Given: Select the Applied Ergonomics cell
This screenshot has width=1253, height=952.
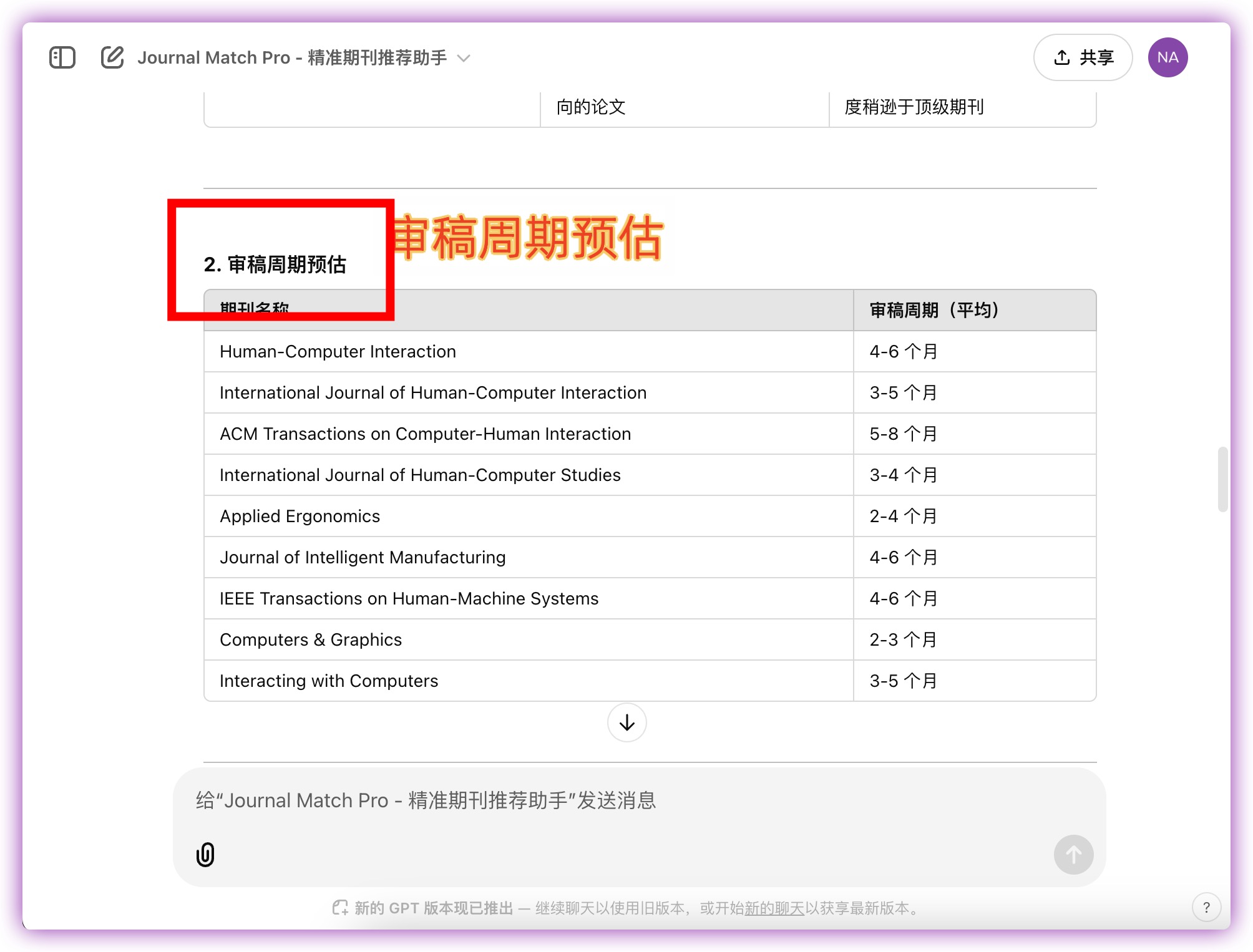Looking at the screenshot, I should click(x=529, y=516).
